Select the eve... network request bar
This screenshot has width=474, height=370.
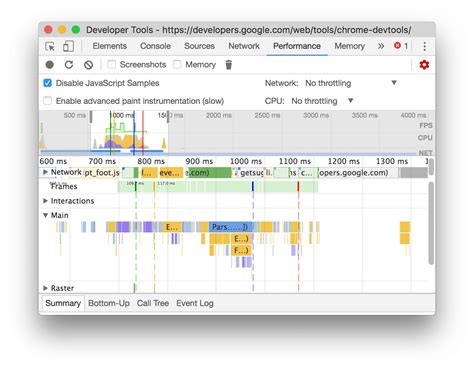tap(171, 173)
